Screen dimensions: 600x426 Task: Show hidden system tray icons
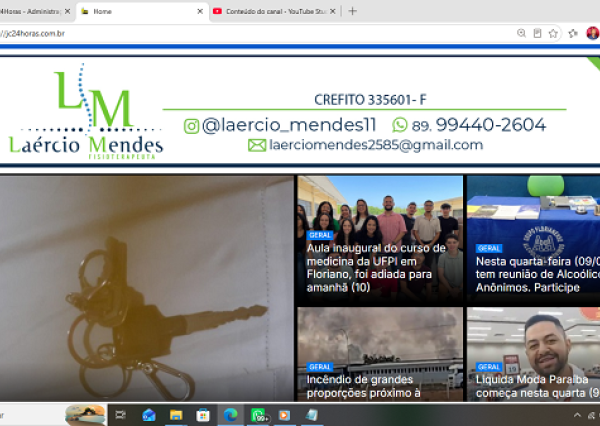tap(577, 415)
